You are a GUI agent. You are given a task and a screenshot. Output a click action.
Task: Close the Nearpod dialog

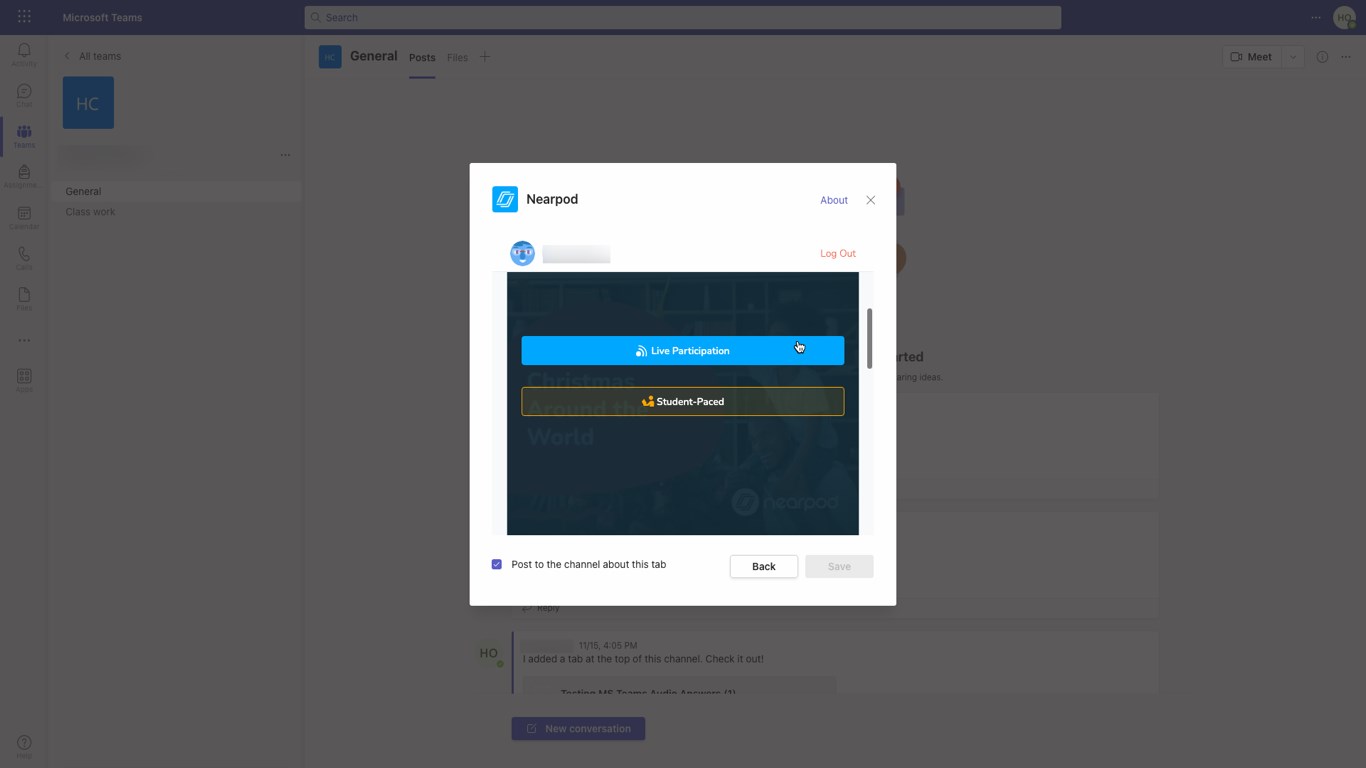point(871,200)
